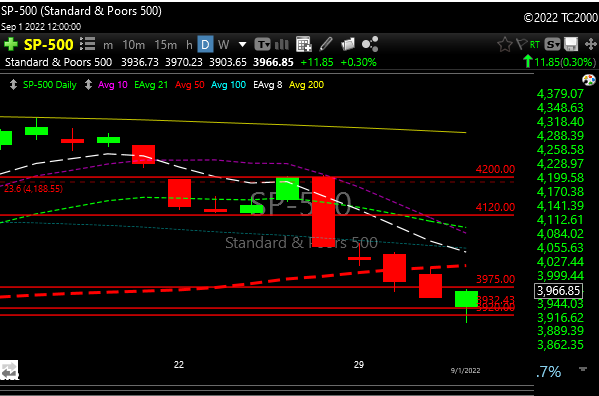Click the up-down arrows before SP-500 Daily
The height and width of the screenshot is (396, 599).
tap(13, 85)
